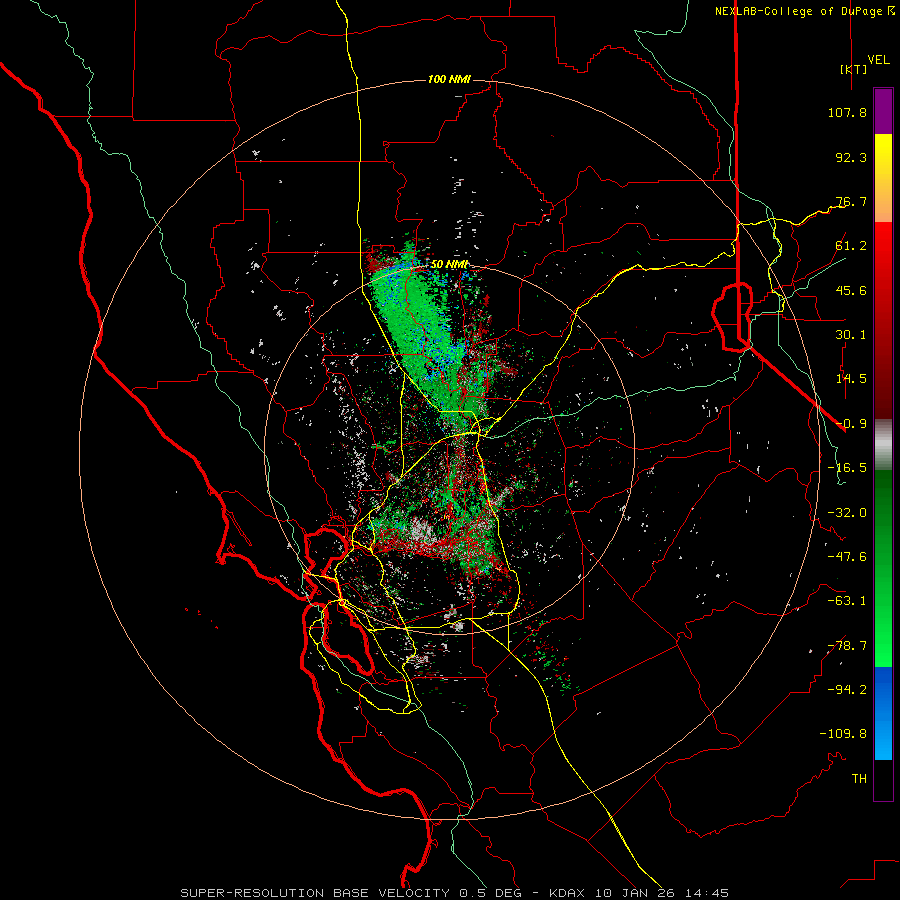The height and width of the screenshot is (900, 900).
Task: Click the 100 NMI range ring label
Action: click(449, 79)
